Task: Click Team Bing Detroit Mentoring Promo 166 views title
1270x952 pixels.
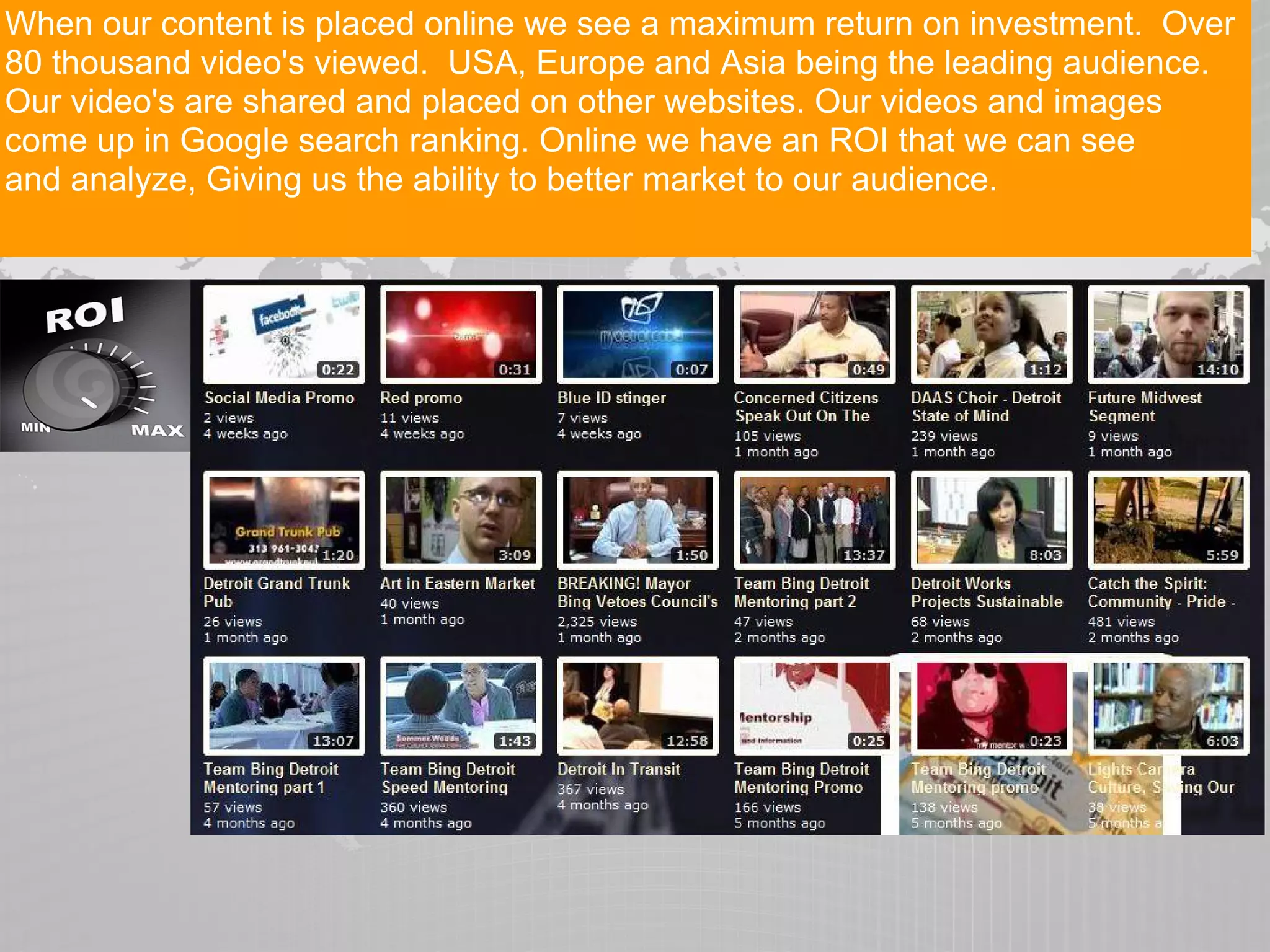Action: [801, 778]
